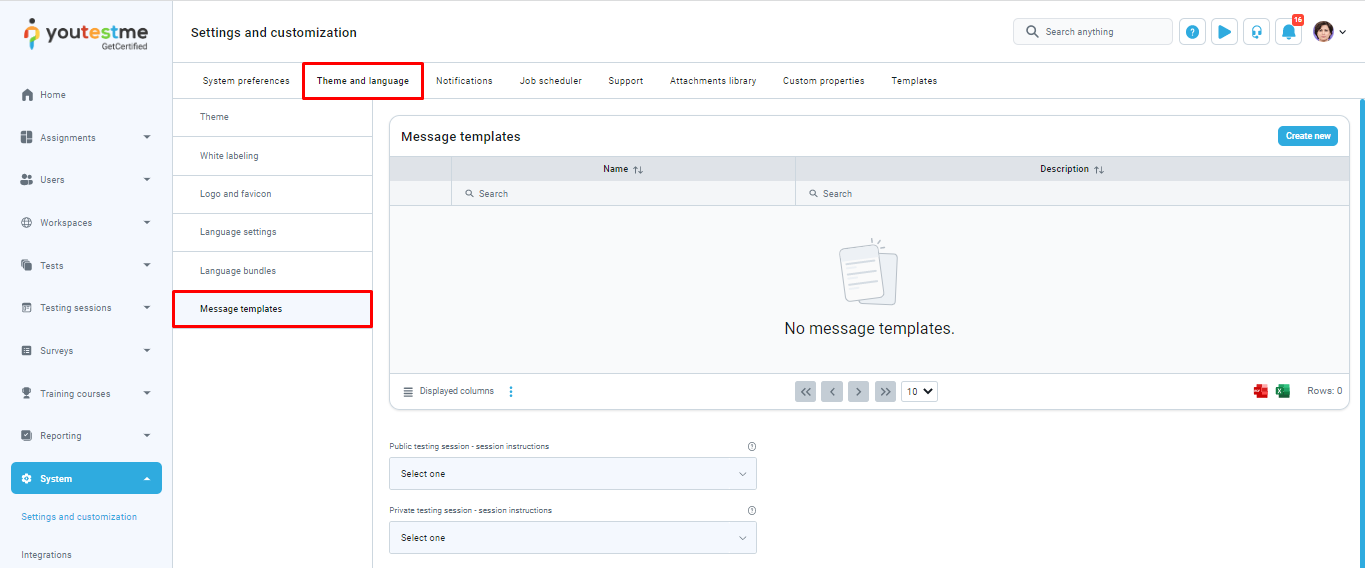Image resolution: width=1365 pixels, height=568 pixels.
Task: Expand private testing session instructions dropdown
Action: coord(572,538)
